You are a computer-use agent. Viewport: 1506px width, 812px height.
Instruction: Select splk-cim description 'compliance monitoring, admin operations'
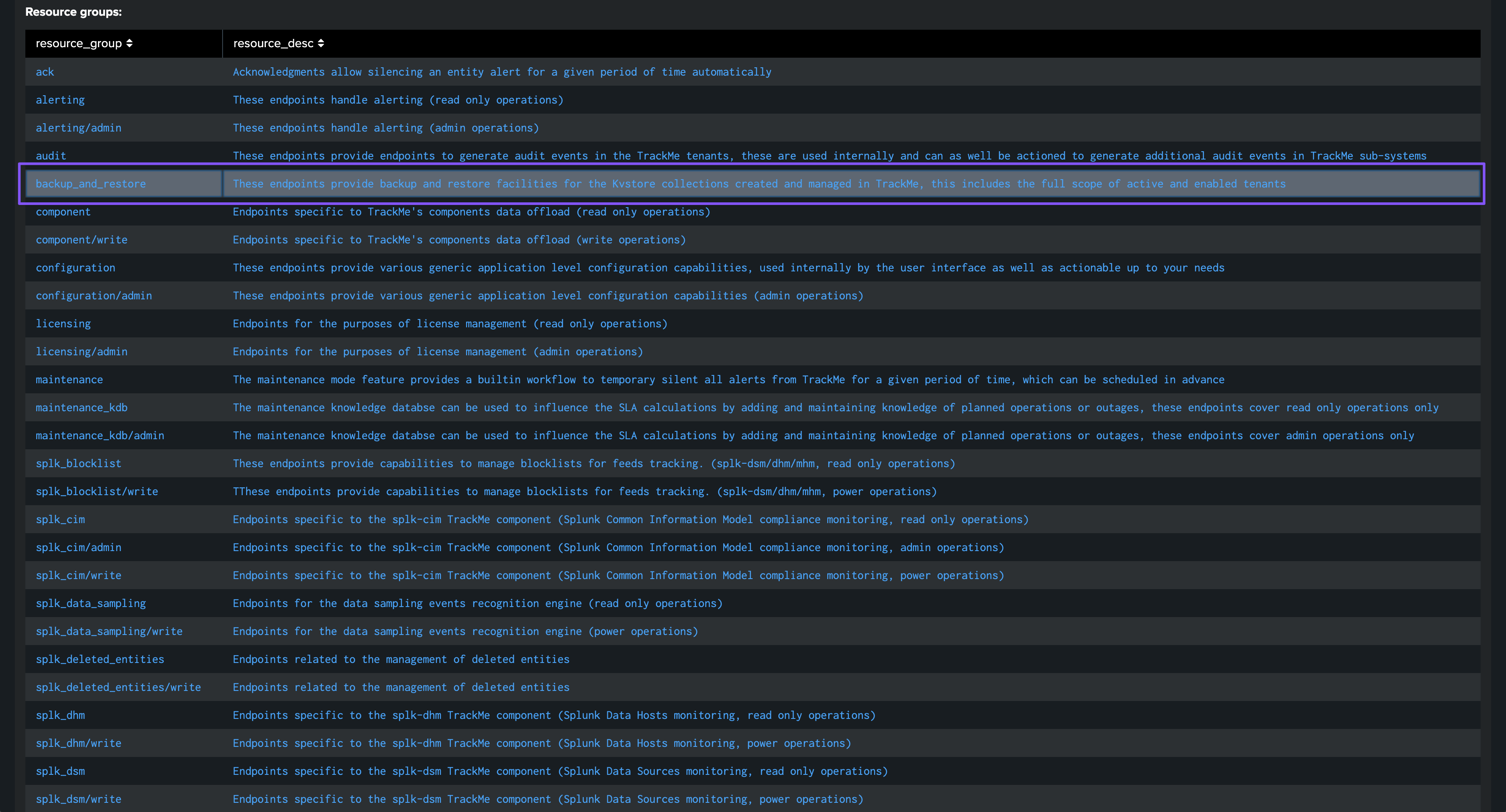click(x=618, y=548)
